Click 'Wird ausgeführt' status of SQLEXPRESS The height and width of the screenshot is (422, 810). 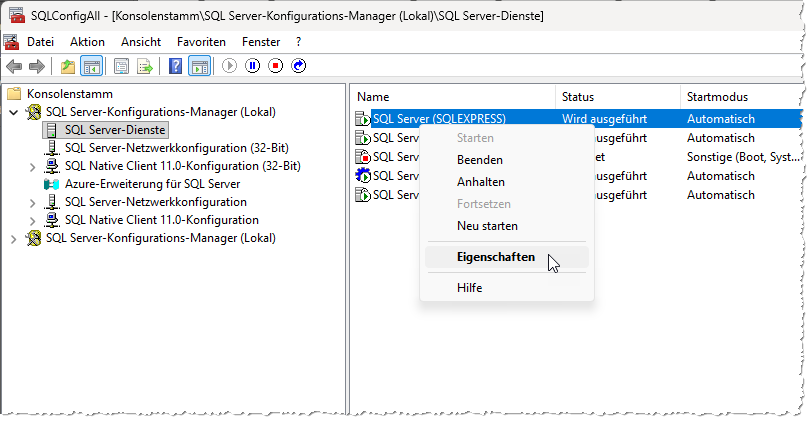[x=604, y=119]
